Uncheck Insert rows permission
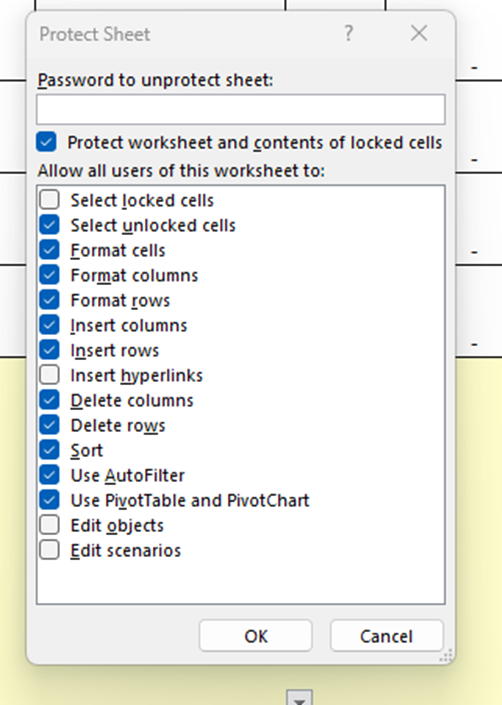 point(49,350)
